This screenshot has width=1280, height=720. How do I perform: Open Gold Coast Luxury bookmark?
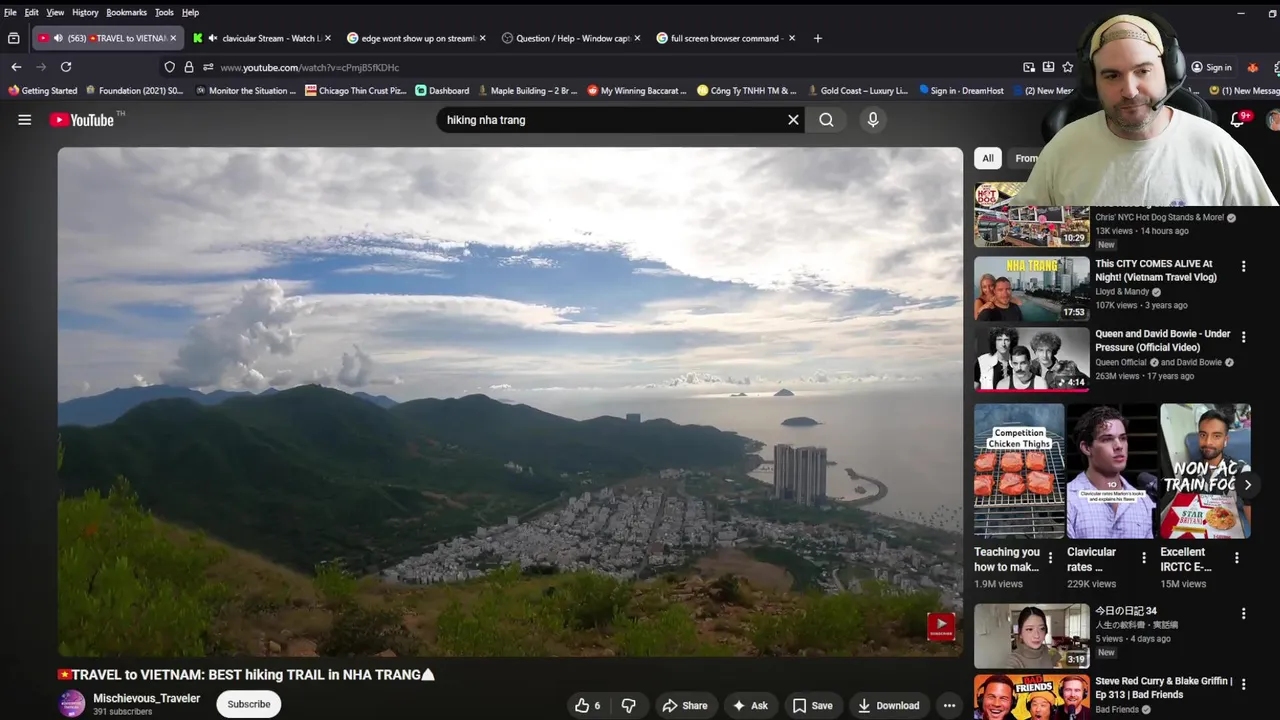[858, 90]
